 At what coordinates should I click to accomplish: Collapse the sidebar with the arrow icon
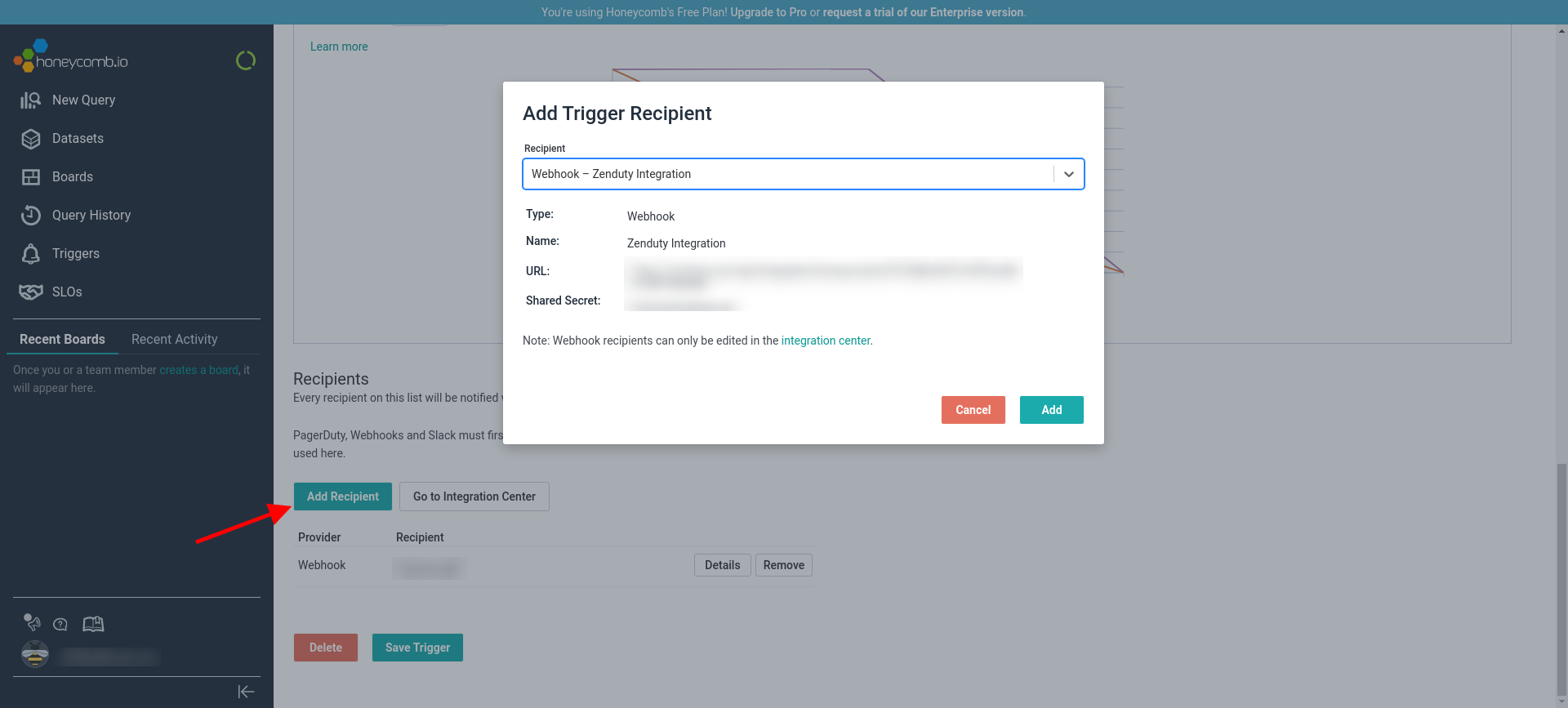tap(246, 692)
